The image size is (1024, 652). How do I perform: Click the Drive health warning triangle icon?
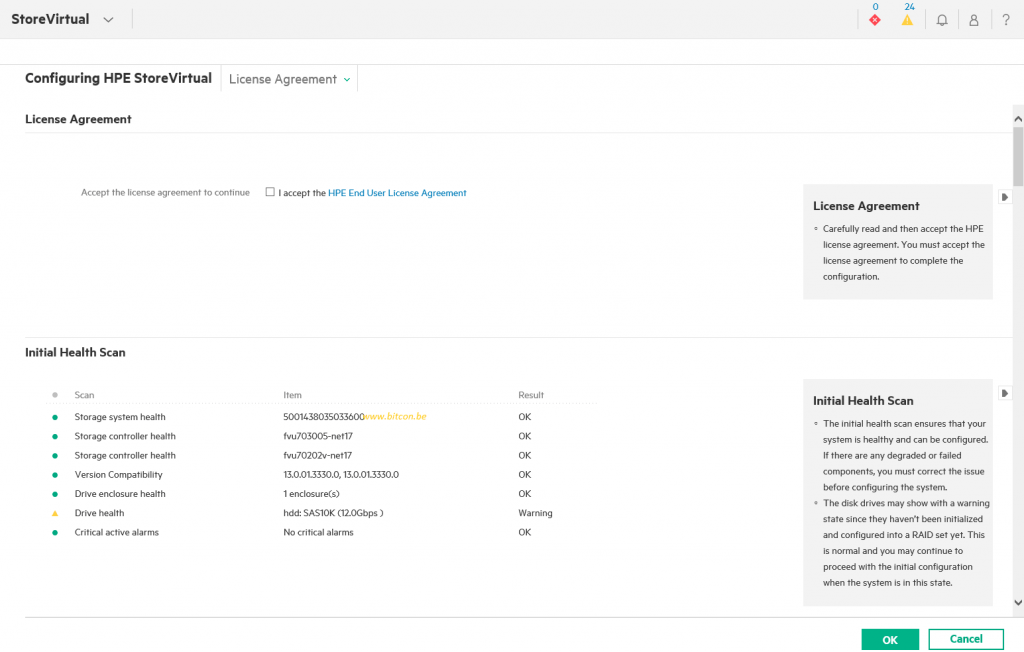(x=55, y=513)
